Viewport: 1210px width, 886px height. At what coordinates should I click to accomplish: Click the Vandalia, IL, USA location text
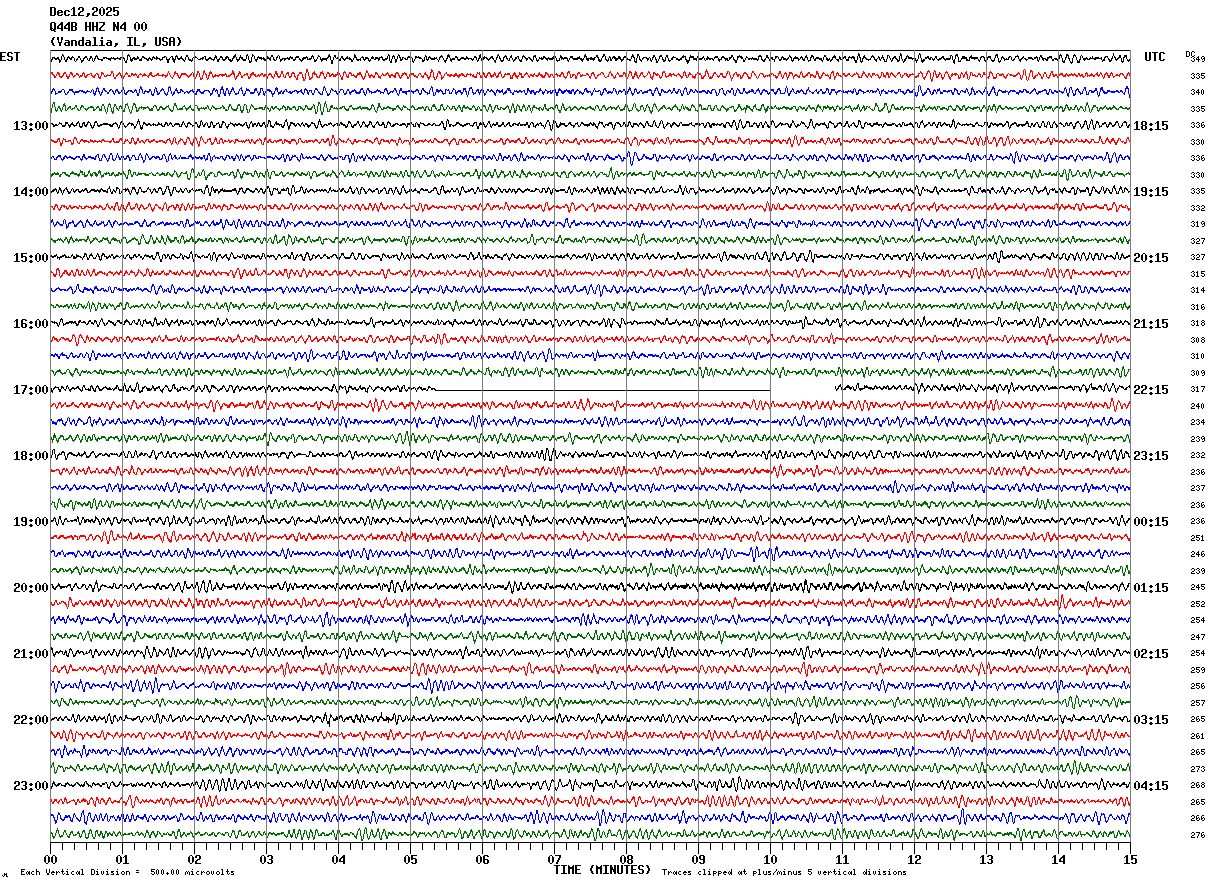pyautogui.click(x=116, y=42)
